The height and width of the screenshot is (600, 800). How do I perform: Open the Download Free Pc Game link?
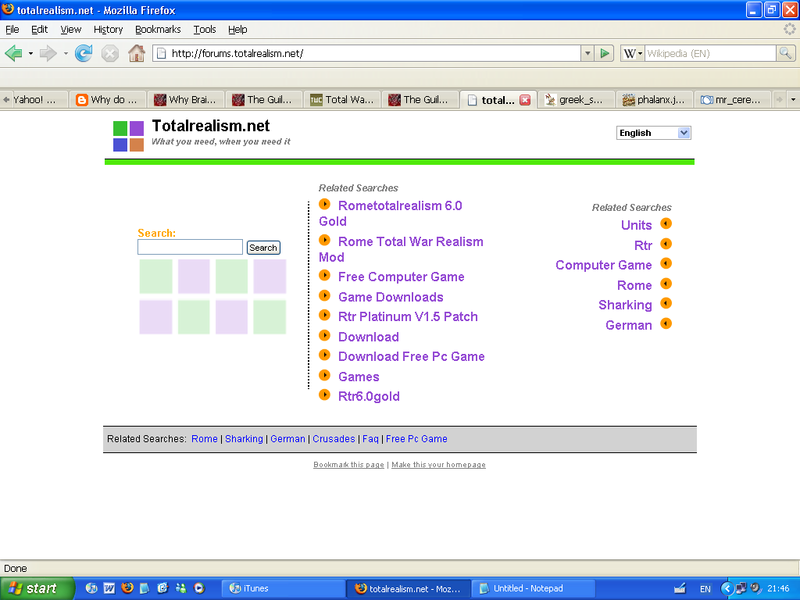click(x=411, y=356)
